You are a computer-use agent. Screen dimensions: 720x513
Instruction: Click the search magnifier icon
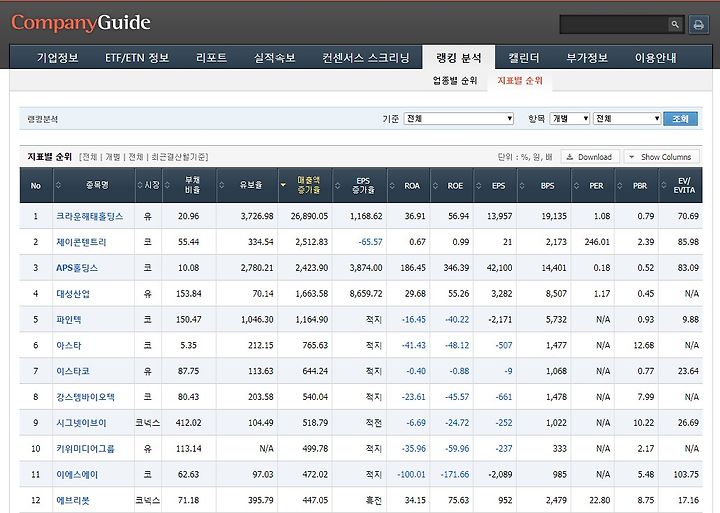pyautogui.click(x=675, y=24)
